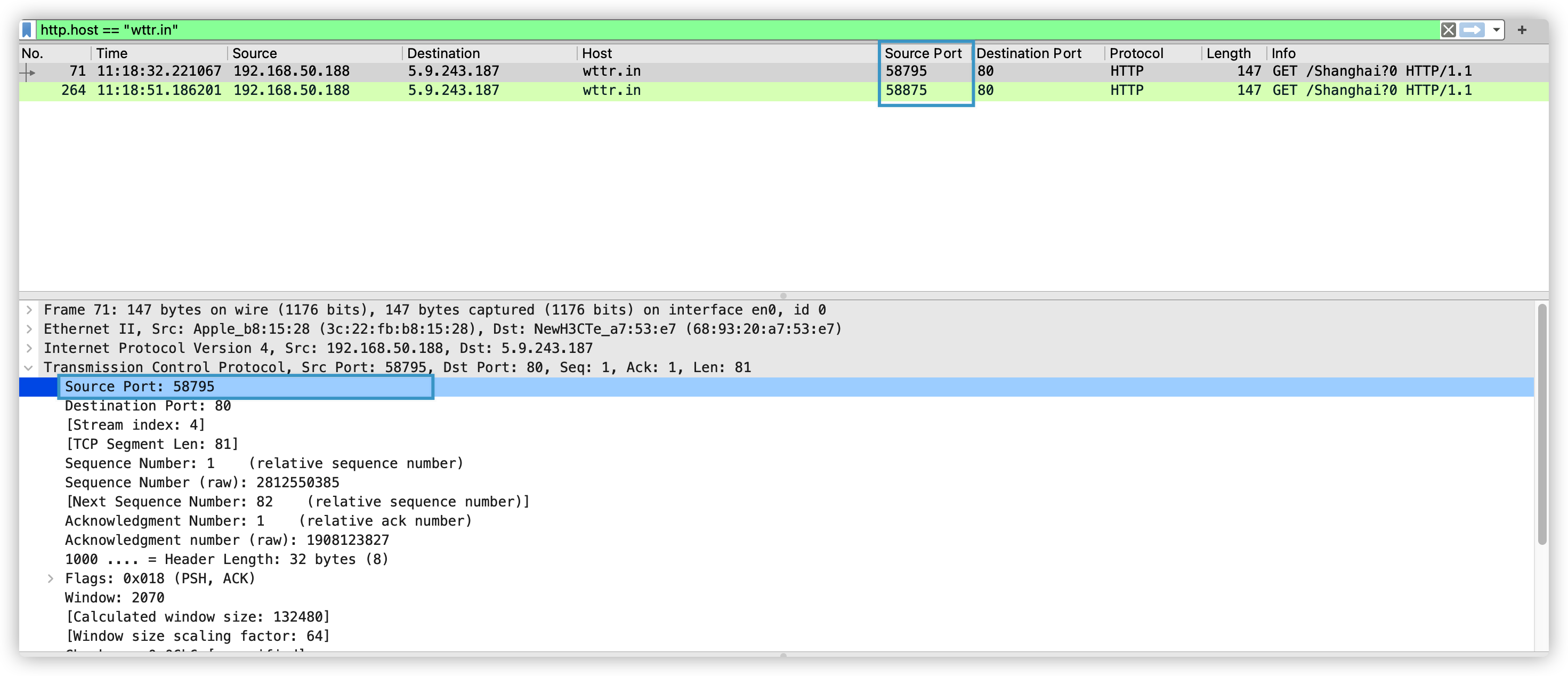
Task: Click GET /Shanghai?0 info of packet 264
Action: (x=1372, y=90)
